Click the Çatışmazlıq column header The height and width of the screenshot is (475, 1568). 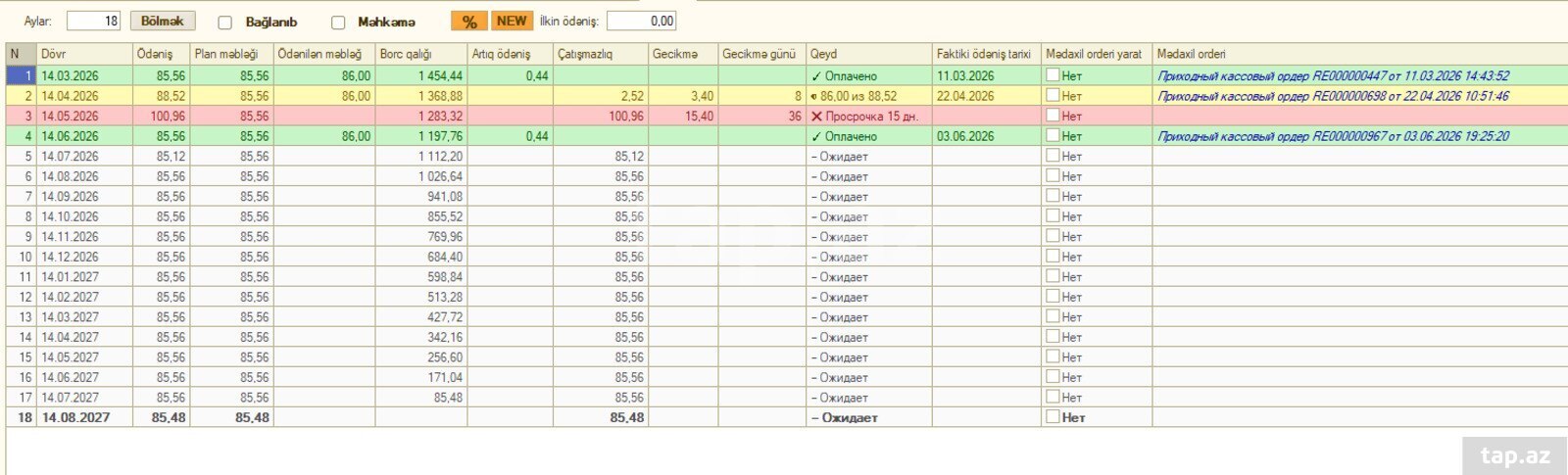pyautogui.click(x=601, y=54)
